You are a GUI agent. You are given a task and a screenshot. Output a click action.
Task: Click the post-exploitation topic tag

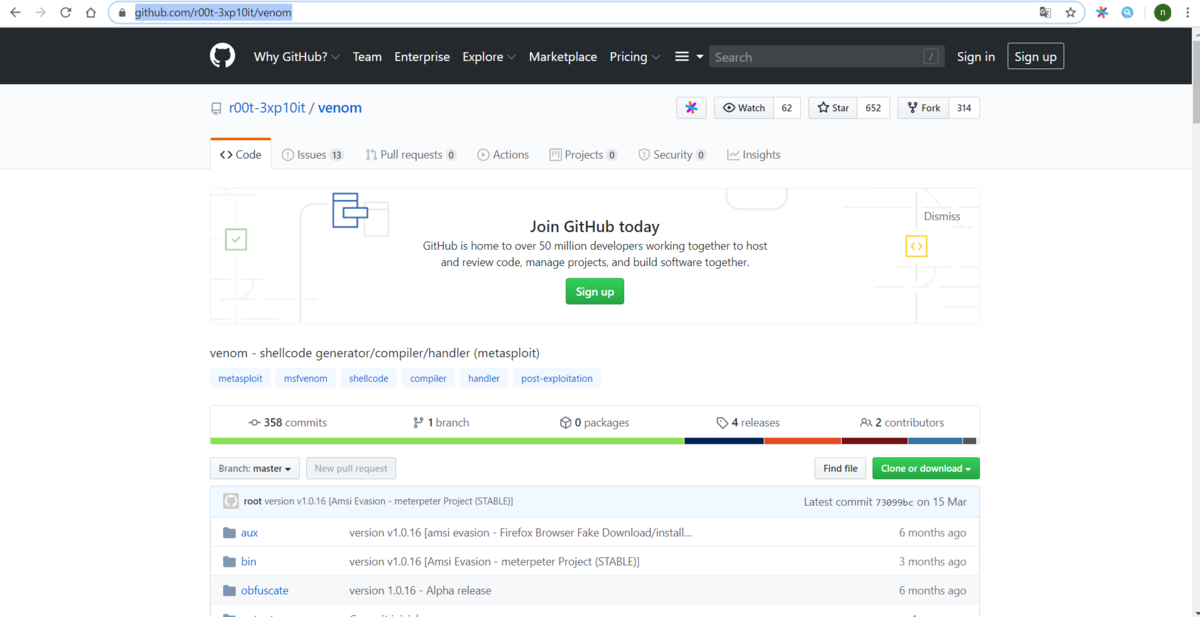(557, 378)
